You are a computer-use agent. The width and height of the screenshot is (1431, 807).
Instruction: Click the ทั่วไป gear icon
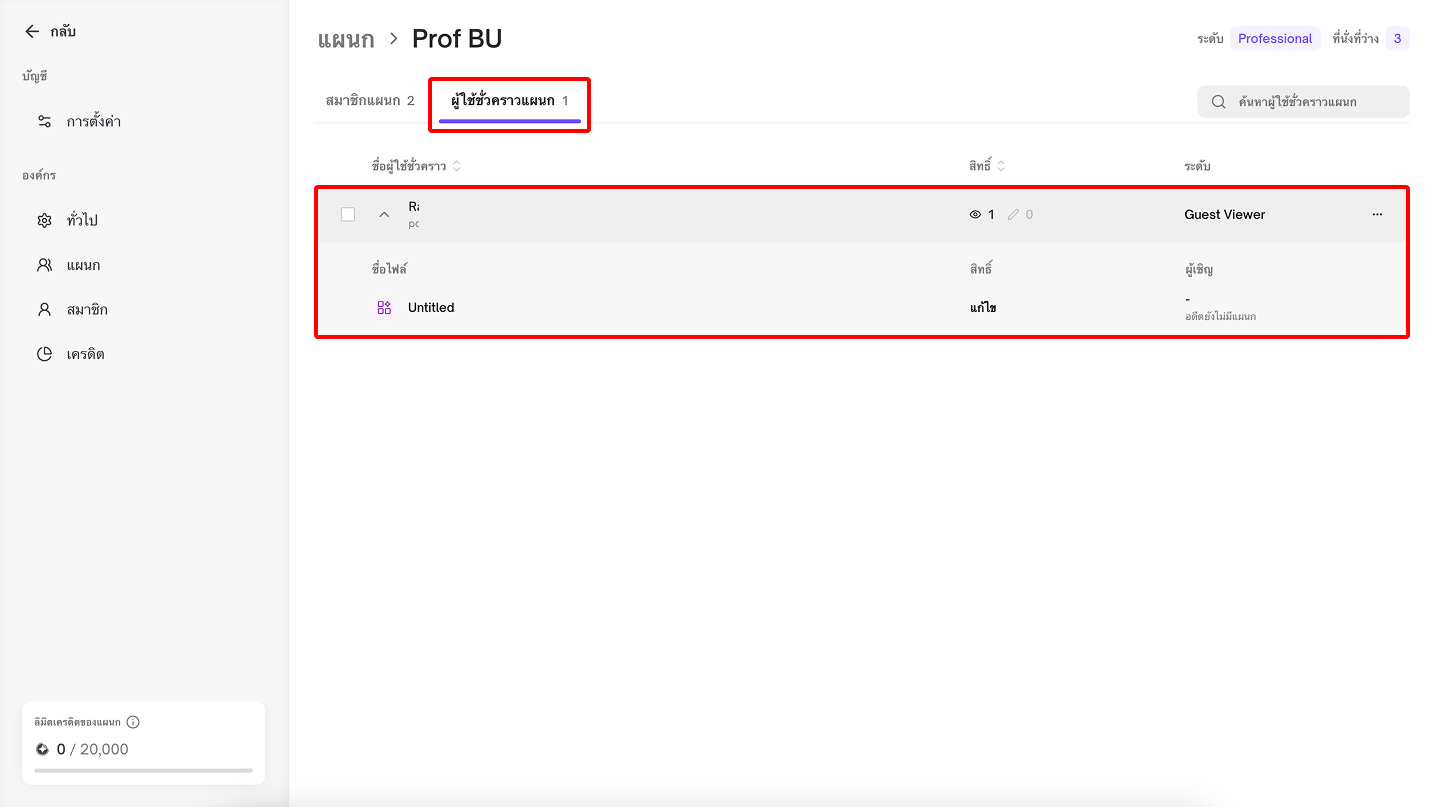point(44,220)
